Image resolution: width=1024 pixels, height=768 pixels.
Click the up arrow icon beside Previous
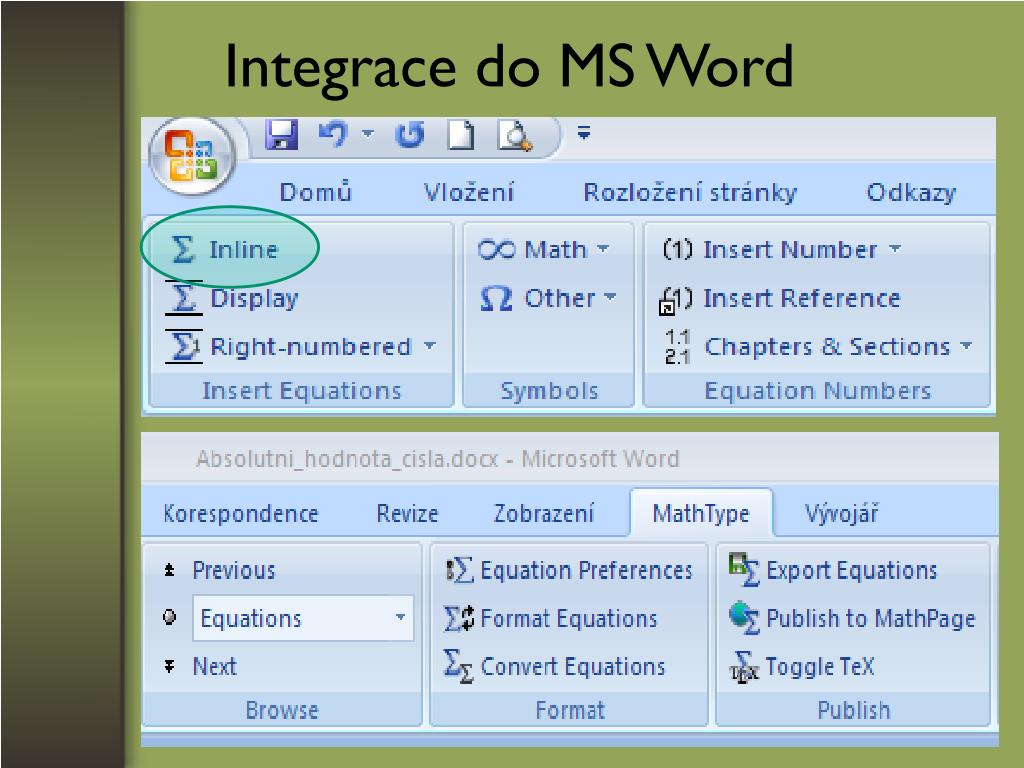[x=170, y=570]
